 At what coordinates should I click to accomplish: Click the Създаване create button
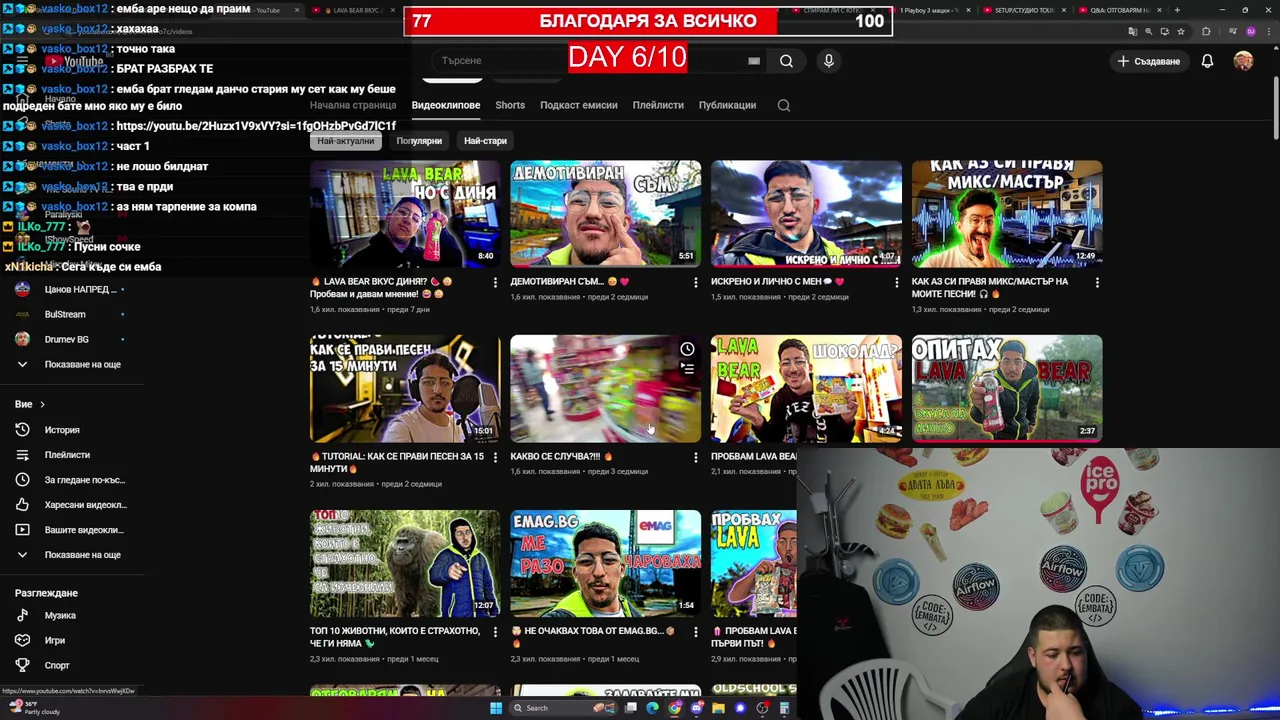point(1149,61)
